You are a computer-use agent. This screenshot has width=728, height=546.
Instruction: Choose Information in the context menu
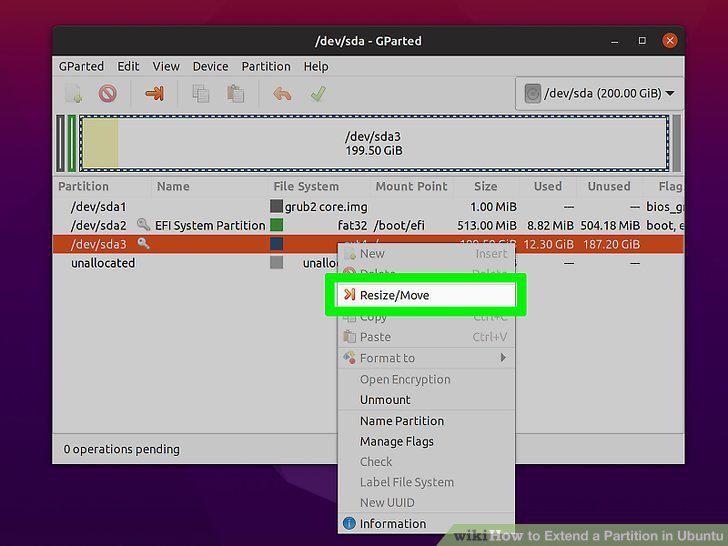pos(426,523)
